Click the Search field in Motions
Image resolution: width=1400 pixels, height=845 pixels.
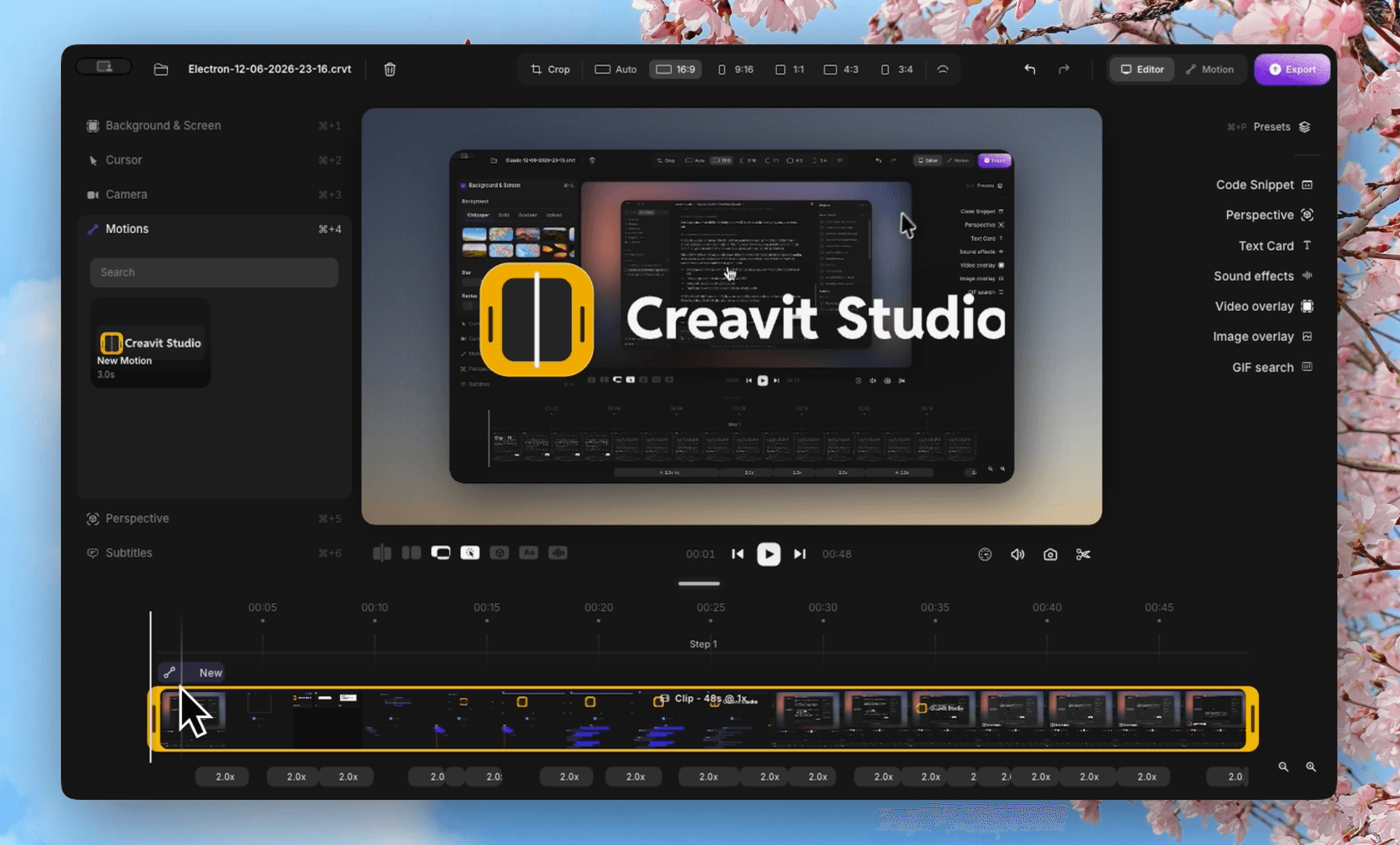[214, 272]
